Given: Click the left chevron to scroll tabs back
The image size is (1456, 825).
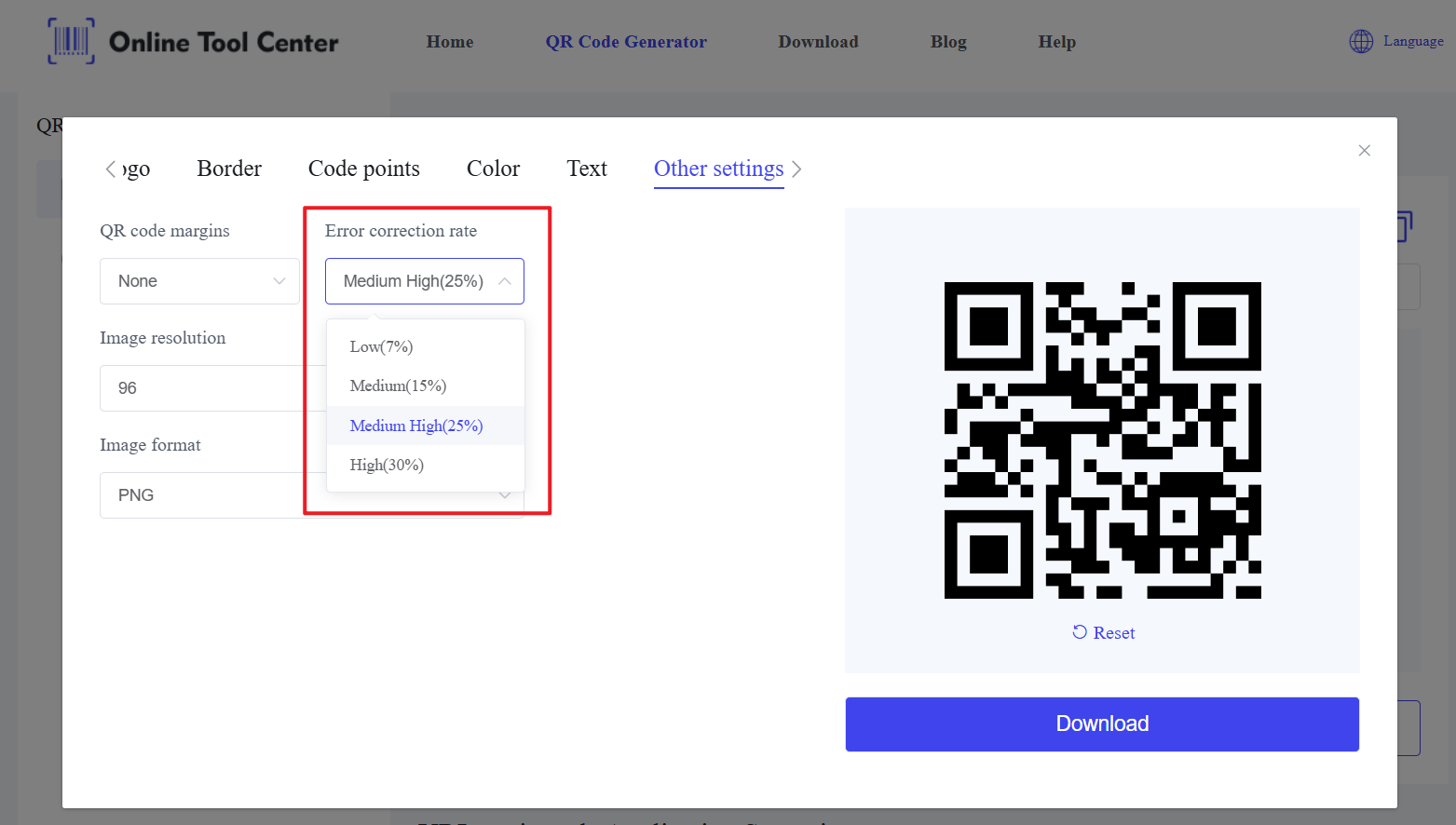Looking at the screenshot, I should [111, 169].
